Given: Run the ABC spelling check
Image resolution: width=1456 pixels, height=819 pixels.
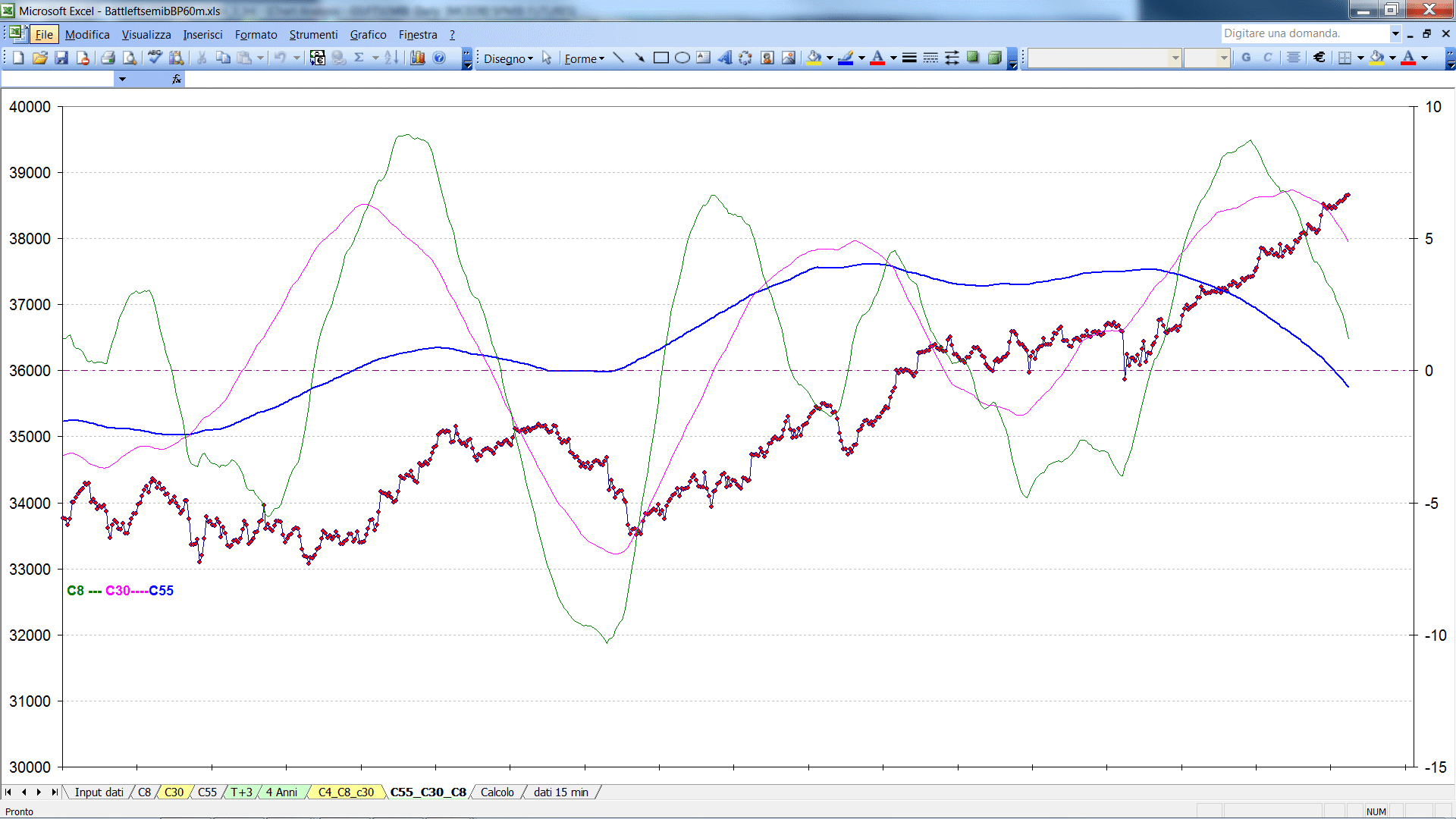Looking at the screenshot, I should pos(155,58).
